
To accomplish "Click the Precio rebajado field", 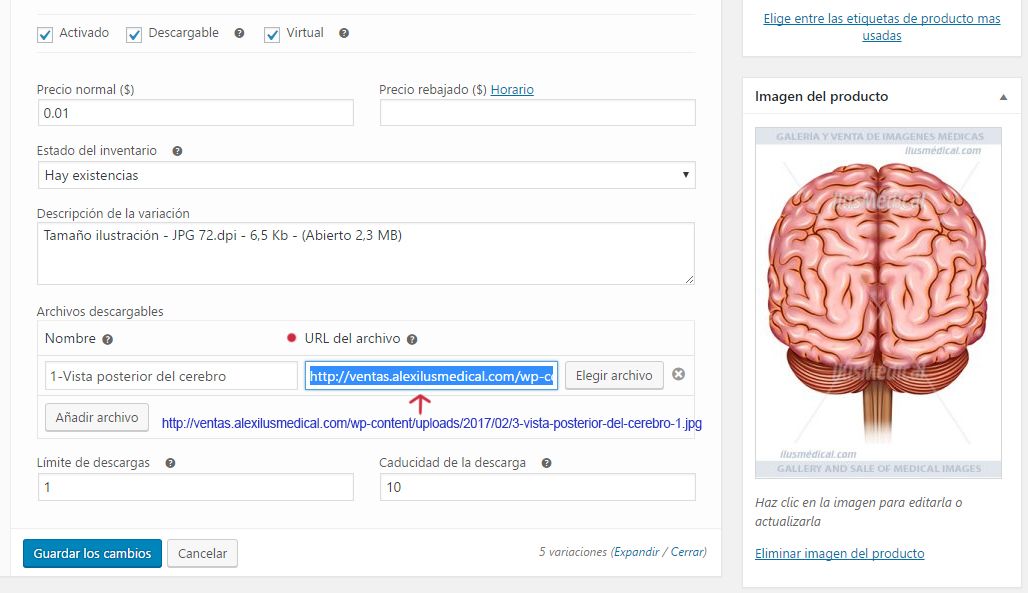I will point(538,113).
